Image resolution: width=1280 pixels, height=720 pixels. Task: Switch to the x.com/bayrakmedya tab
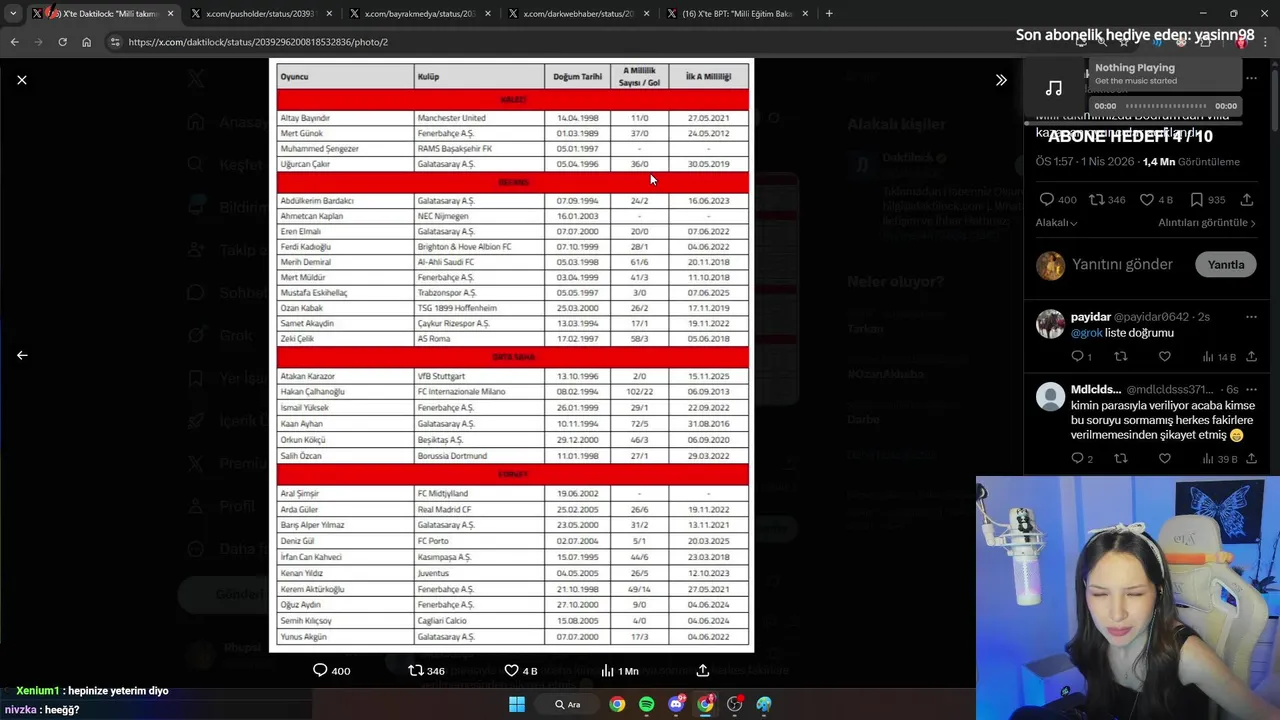click(x=418, y=13)
